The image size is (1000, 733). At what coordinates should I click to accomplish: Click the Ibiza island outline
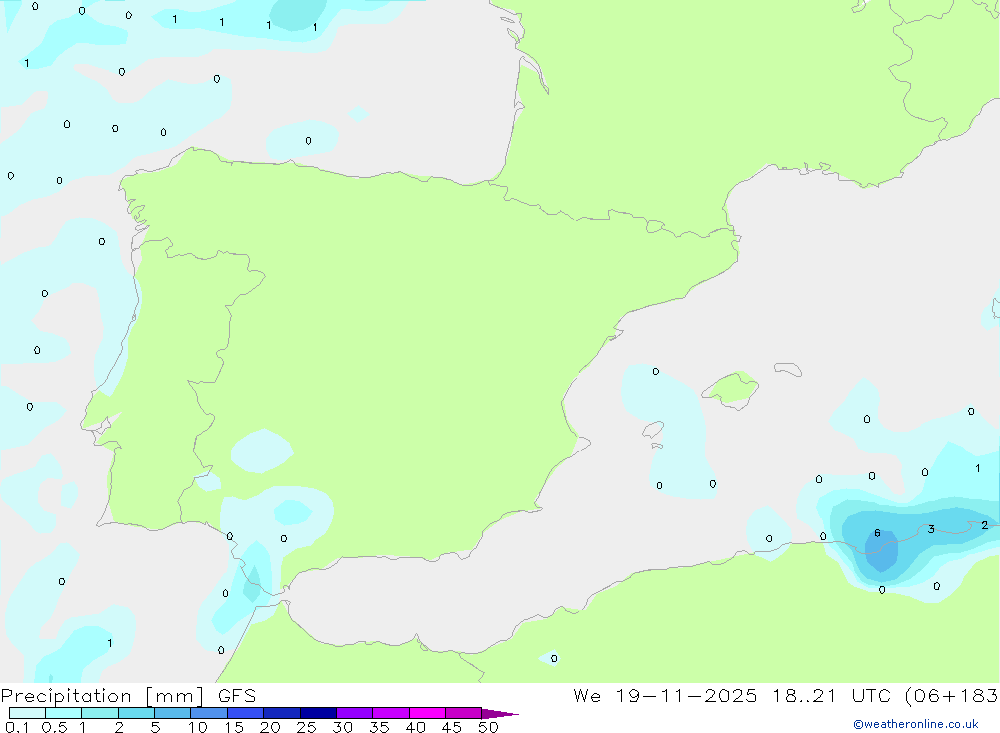(x=653, y=430)
